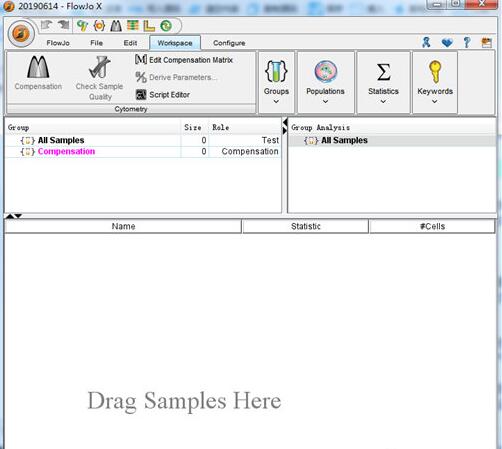The height and width of the screenshot is (449, 502).
Task: Click the Table Editor icon in the quick toolbar
Action: tap(132, 26)
